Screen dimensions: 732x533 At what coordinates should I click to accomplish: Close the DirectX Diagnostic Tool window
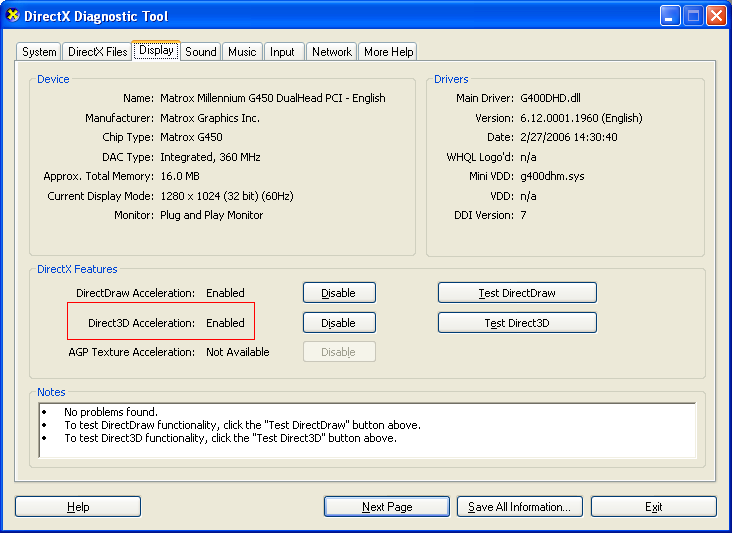point(716,16)
